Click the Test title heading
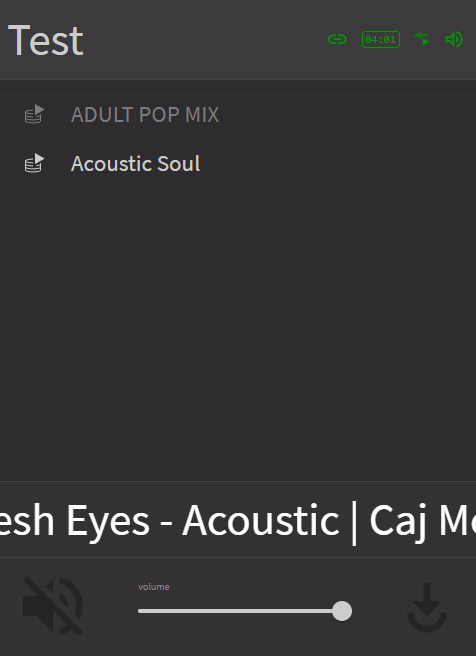Viewport: 476px width, 656px height. point(46,41)
